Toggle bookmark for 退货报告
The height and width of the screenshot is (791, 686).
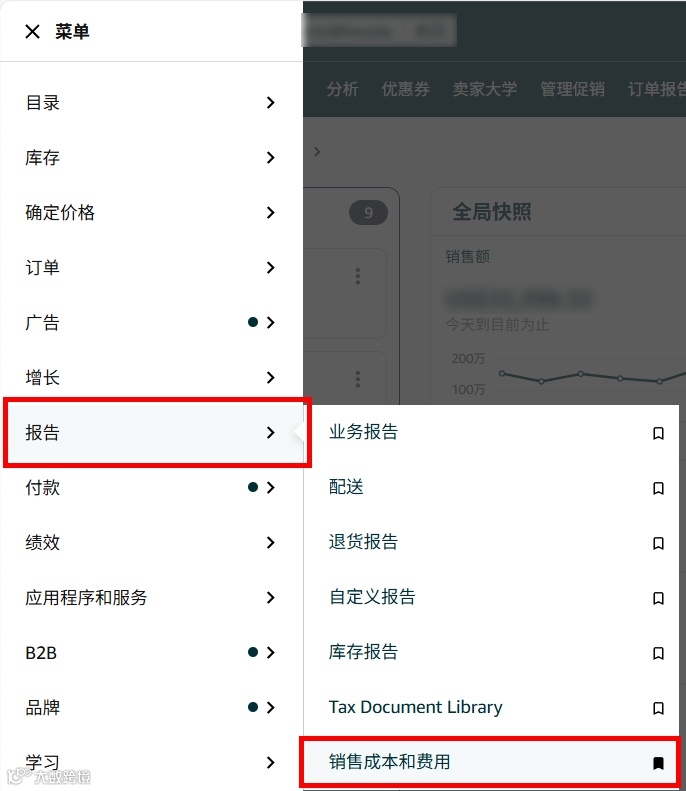click(x=658, y=543)
